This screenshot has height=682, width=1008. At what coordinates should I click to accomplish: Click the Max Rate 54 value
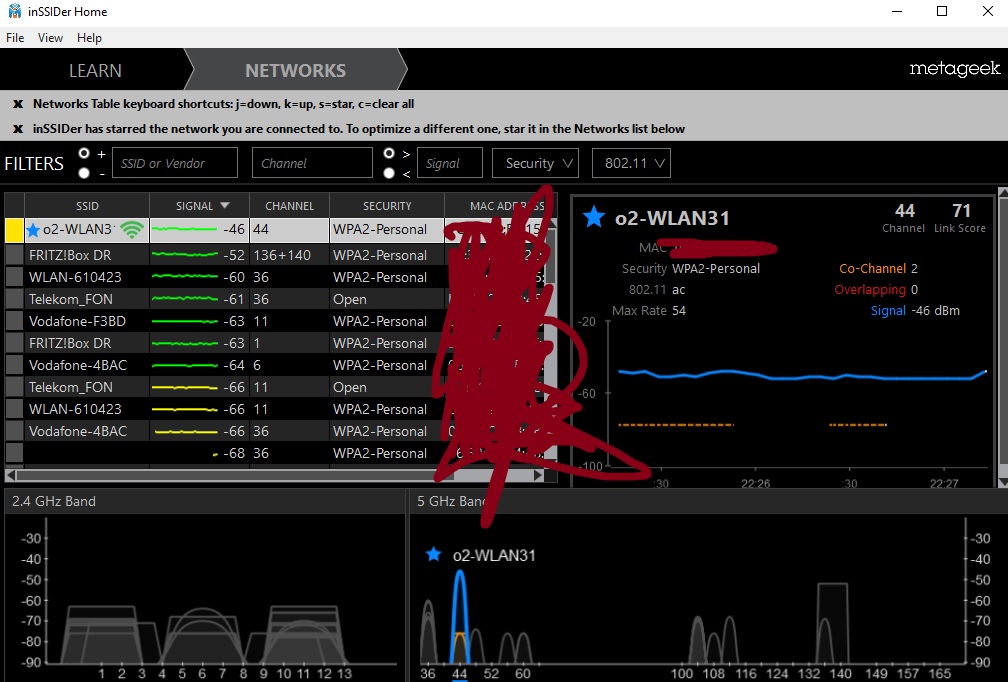[679, 310]
